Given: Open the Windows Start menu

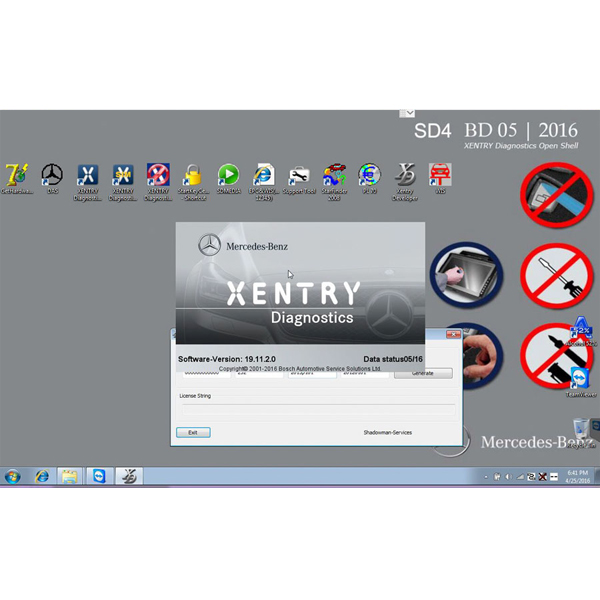Looking at the screenshot, I should (x=13, y=476).
